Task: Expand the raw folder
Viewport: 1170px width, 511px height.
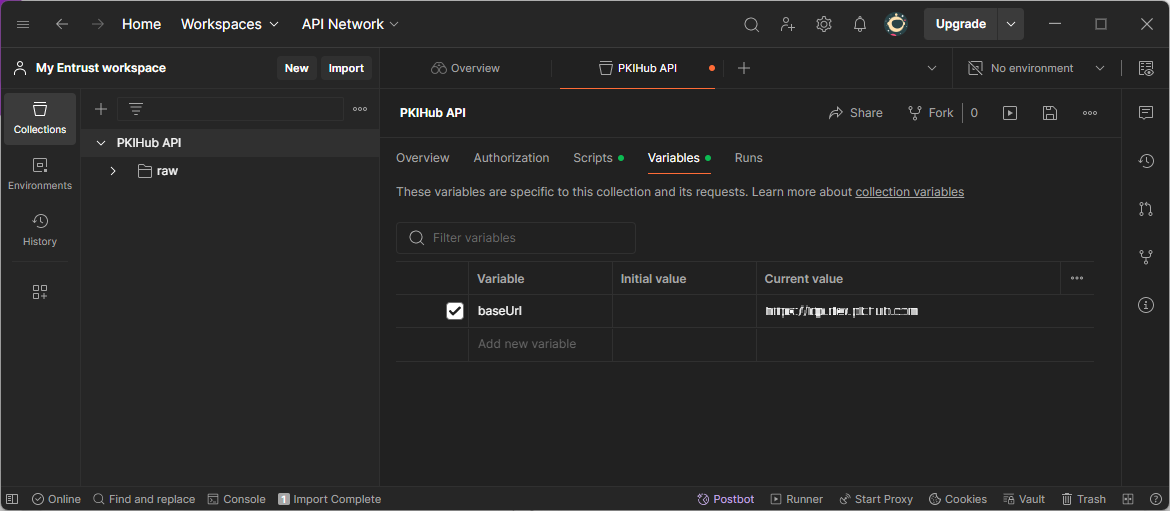Action: [x=113, y=171]
